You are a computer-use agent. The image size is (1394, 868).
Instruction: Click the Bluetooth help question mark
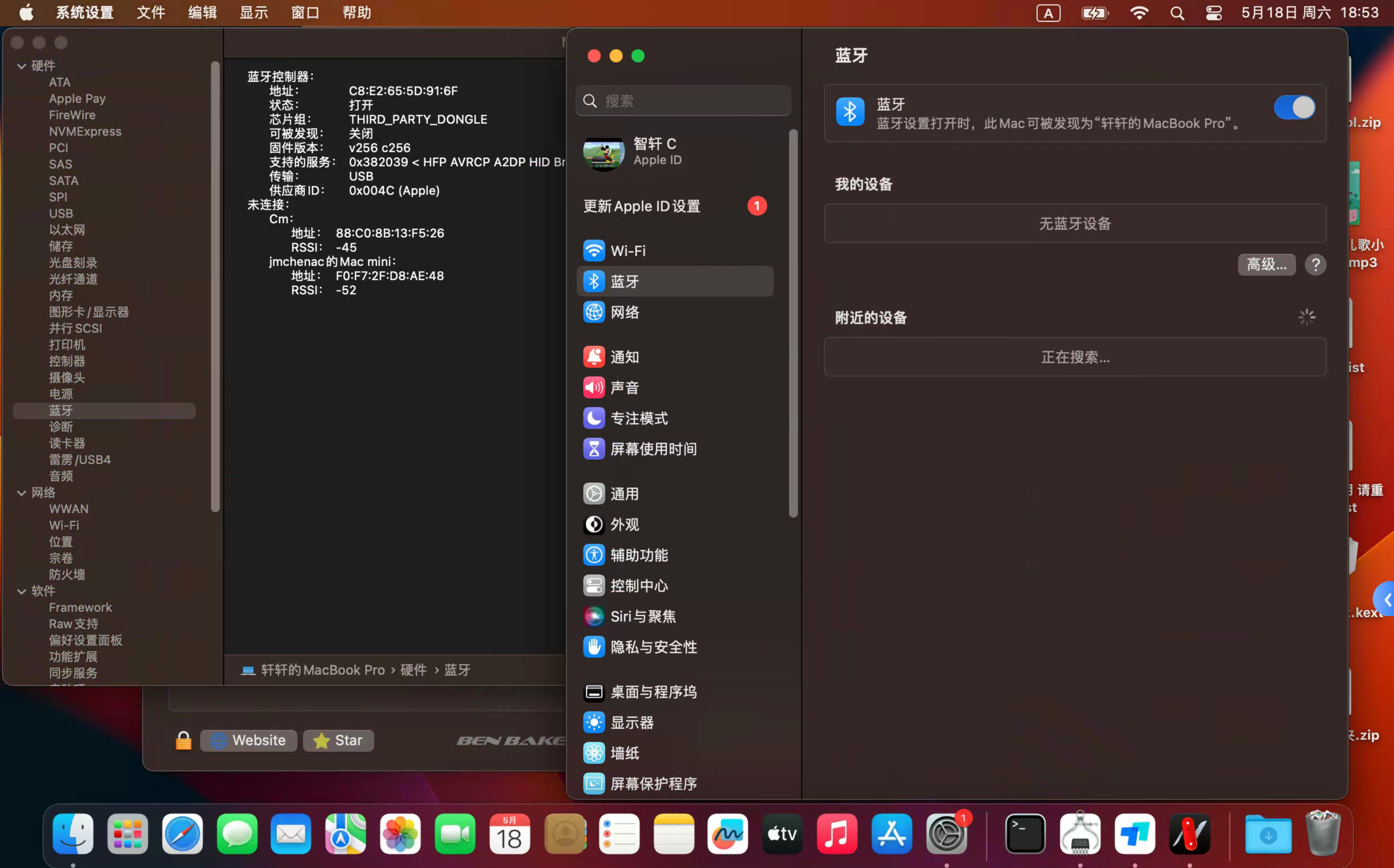pyautogui.click(x=1316, y=264)
